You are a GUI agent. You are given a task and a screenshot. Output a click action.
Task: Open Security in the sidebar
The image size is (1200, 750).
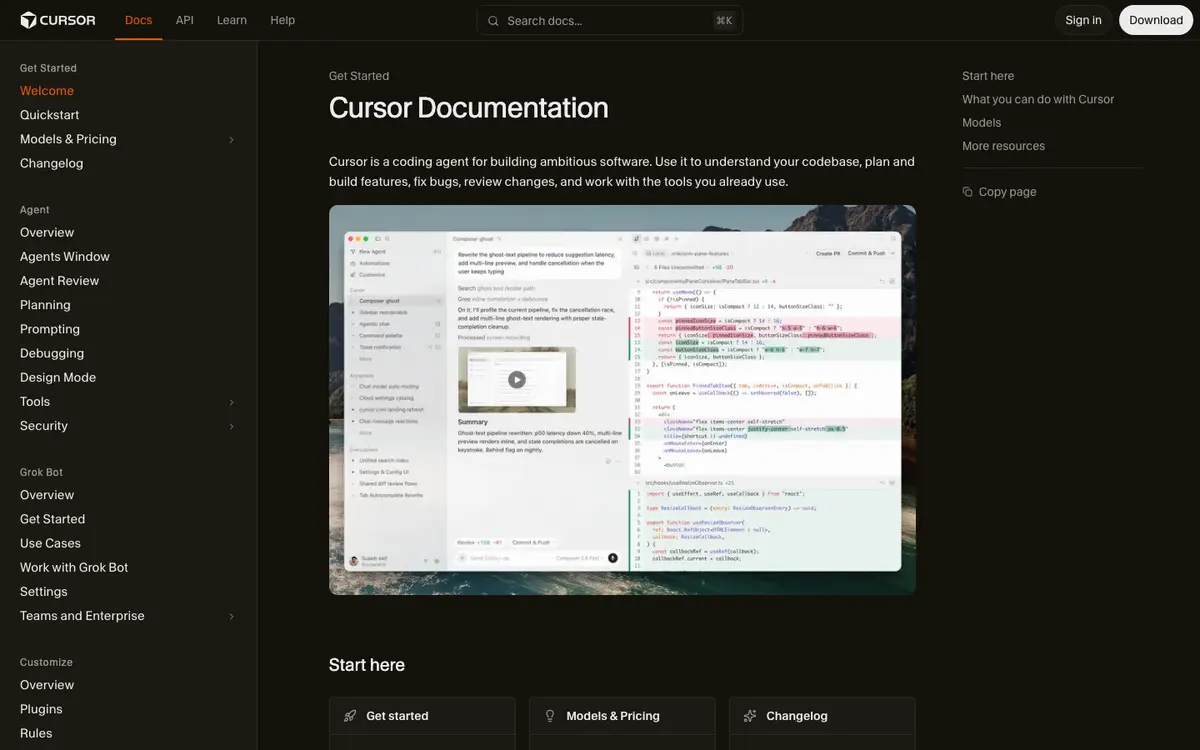coord(44,426)
